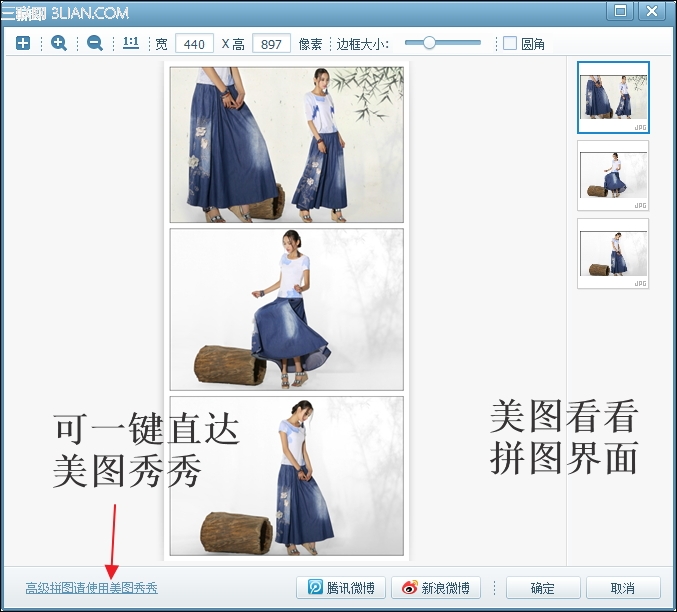This screenshot has height=612, width=677.
Task: Open the 高级拼图请使用美图秀秀 link
Action: (92, 588)
